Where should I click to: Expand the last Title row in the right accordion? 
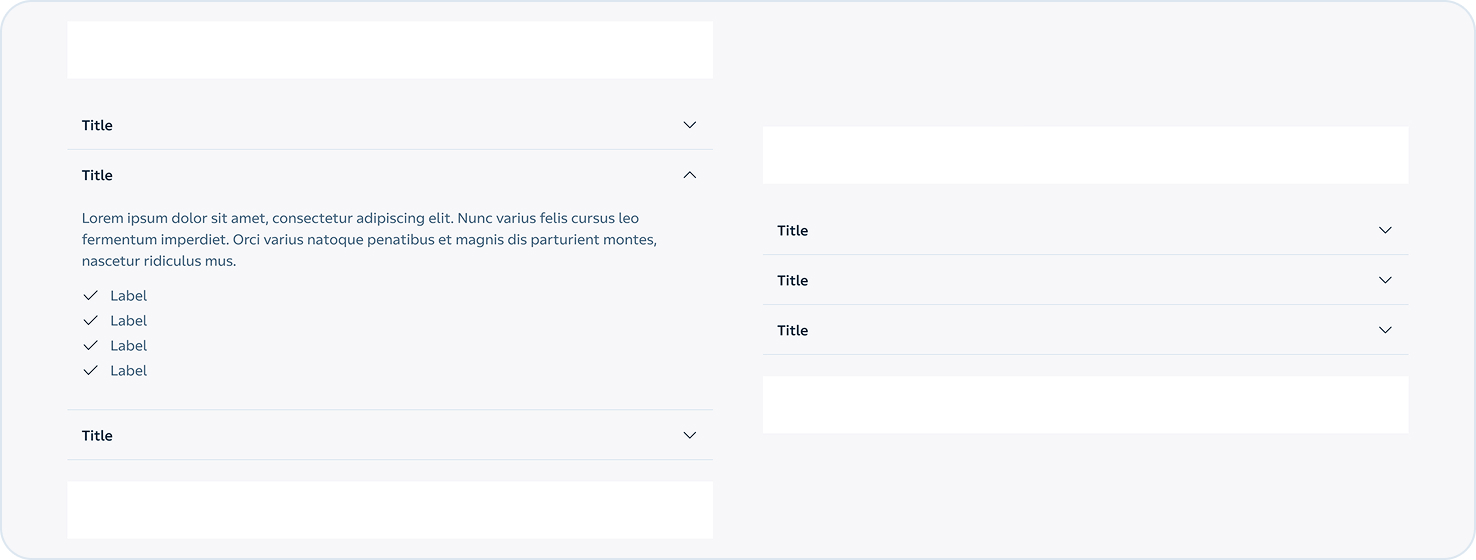1085,330
